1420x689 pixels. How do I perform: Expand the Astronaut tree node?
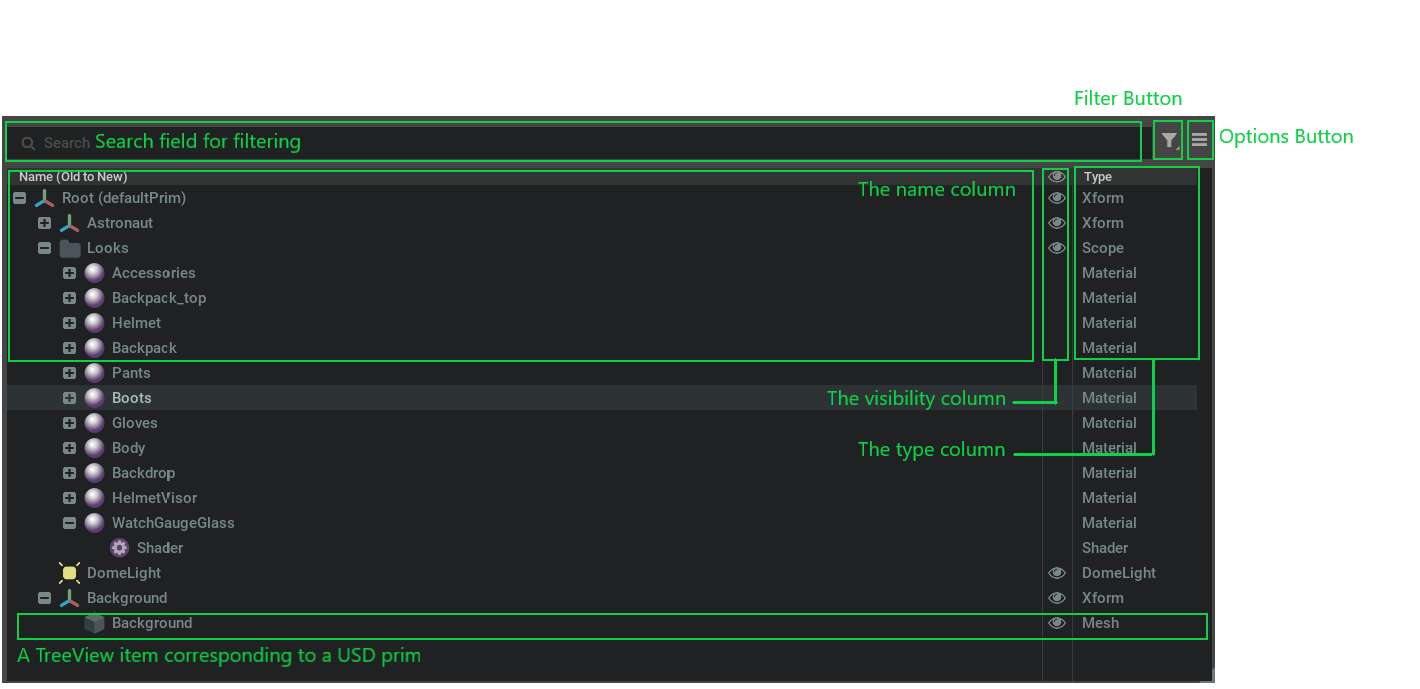tap(44, 223)
